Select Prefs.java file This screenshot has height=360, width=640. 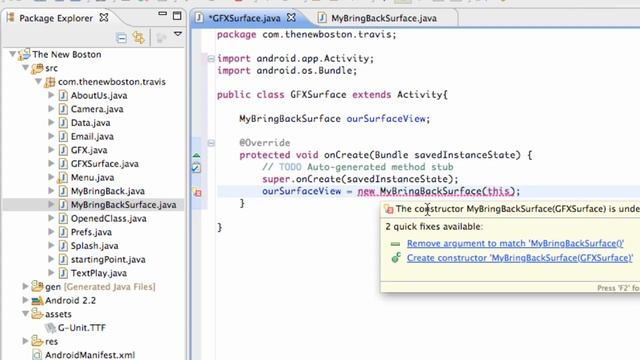pyautogui.click(x=91, y=232)
